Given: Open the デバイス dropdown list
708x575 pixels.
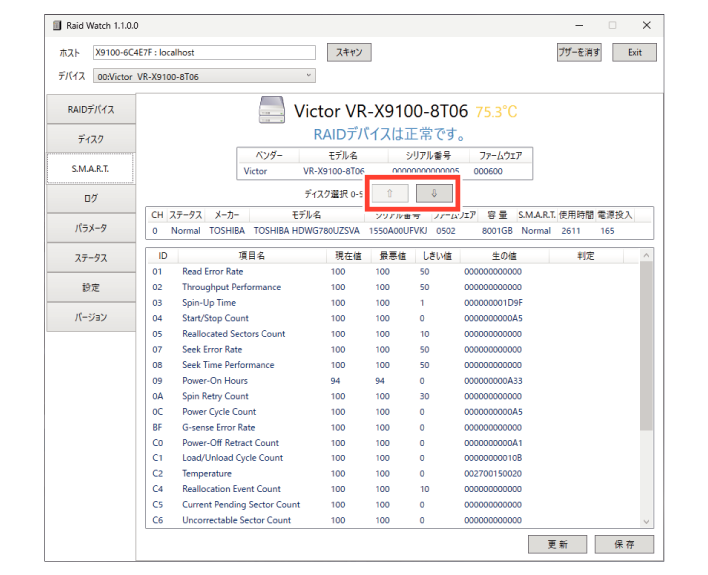Looking at the screenshot, I should coord(204,76).
